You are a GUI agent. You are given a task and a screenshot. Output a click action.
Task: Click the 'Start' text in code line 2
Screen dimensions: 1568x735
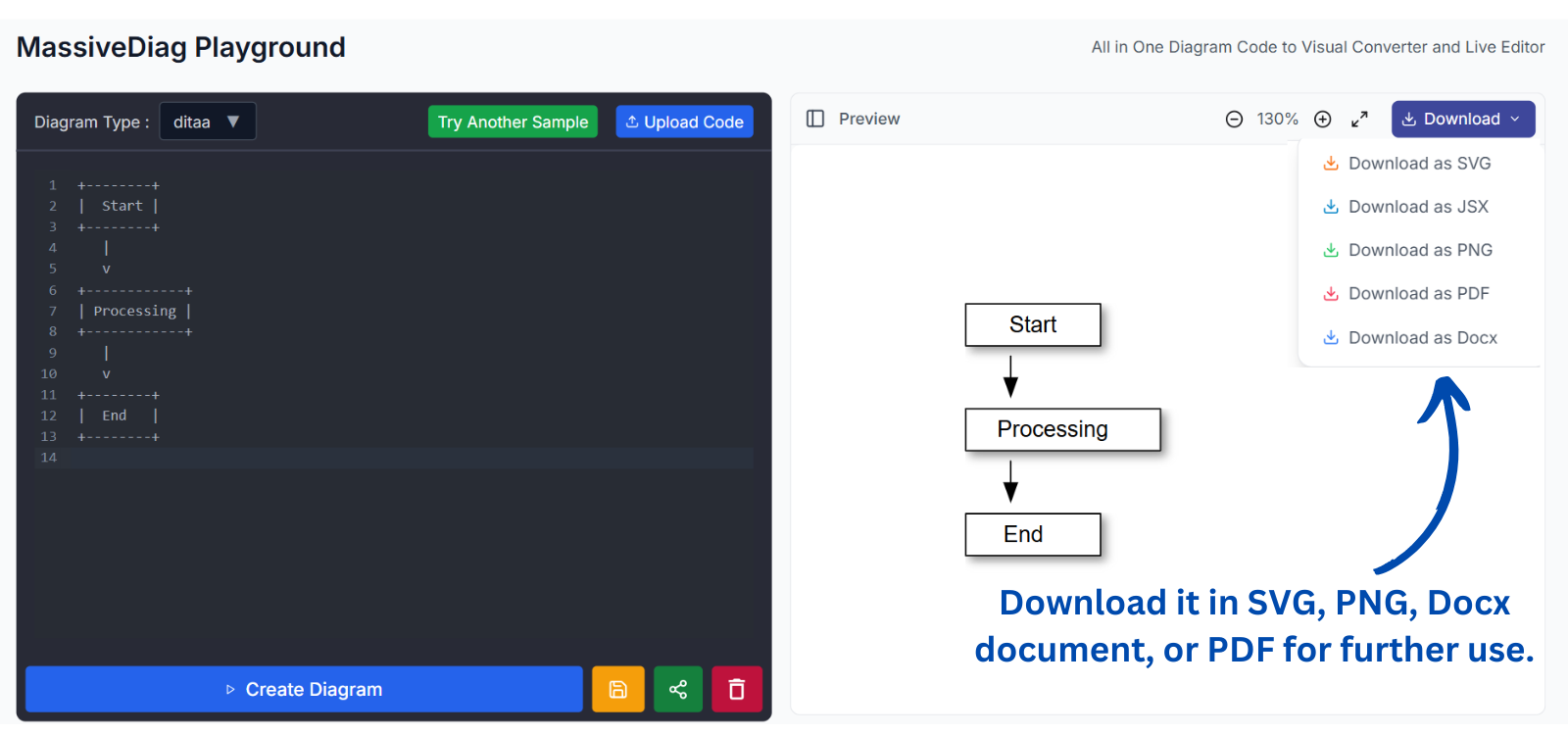point(122,206)
